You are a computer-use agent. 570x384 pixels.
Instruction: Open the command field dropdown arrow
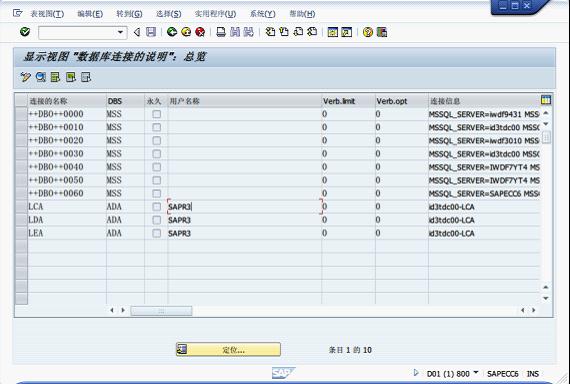[120, 32]
